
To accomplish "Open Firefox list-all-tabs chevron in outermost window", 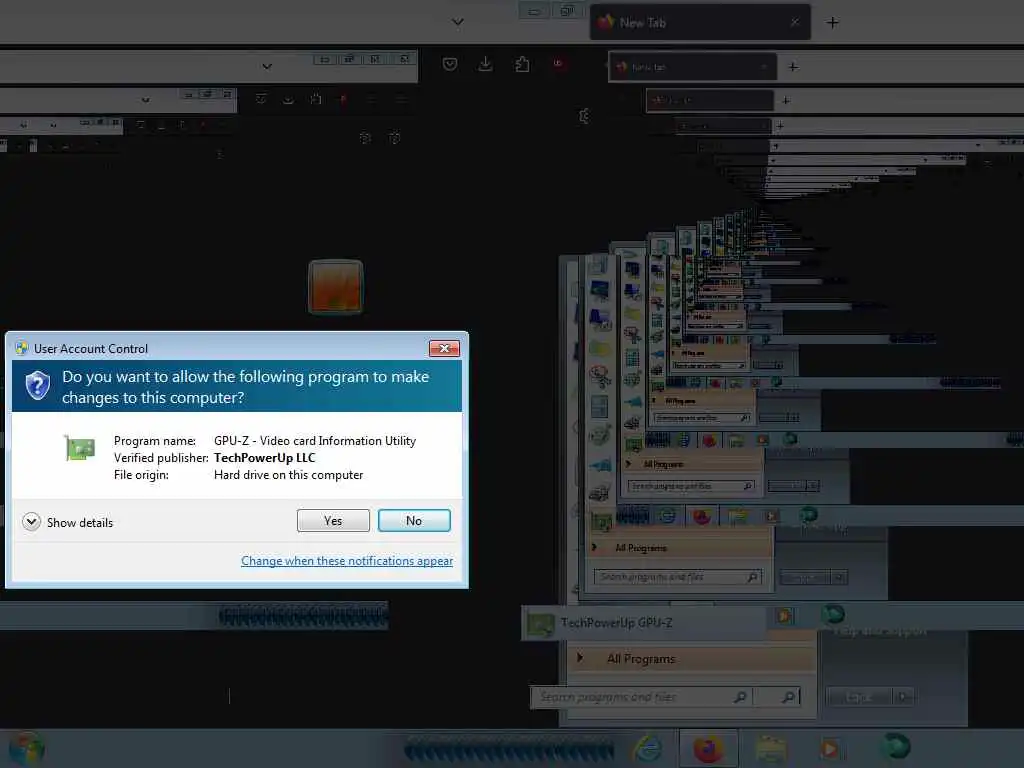I will click(x=458, y=22).
